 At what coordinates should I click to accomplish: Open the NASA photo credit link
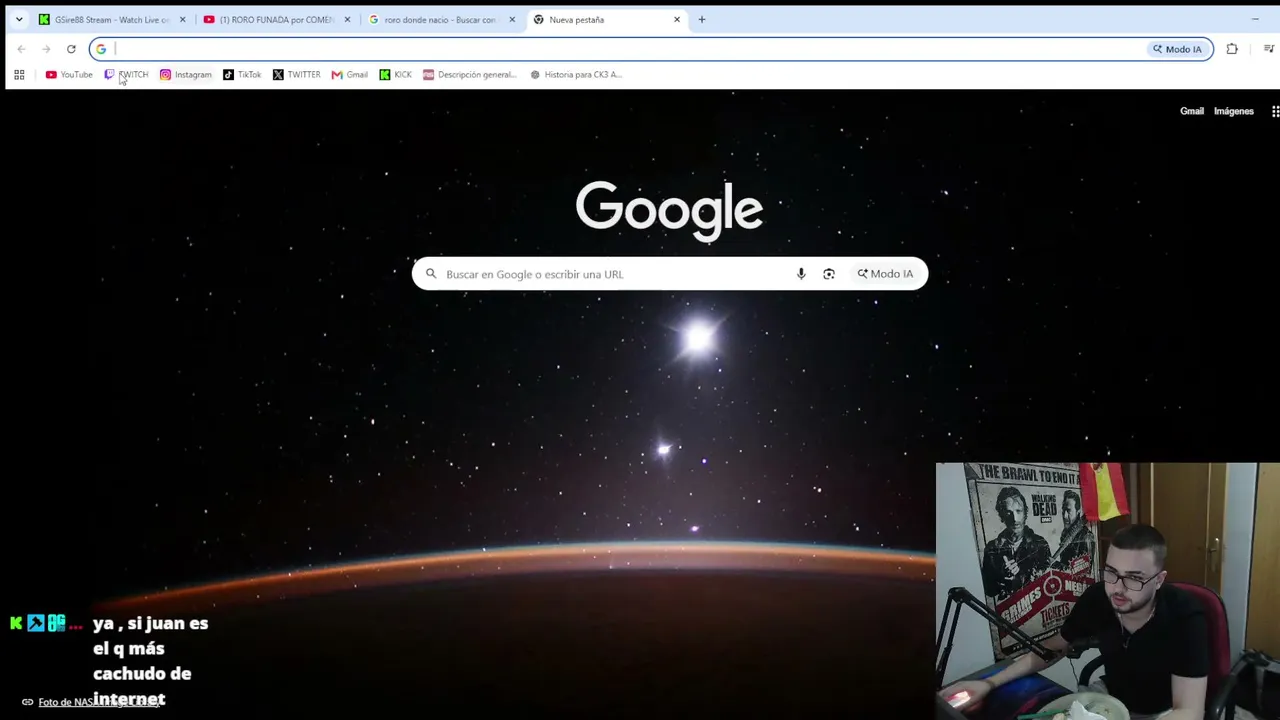click(x=98, y=702)
